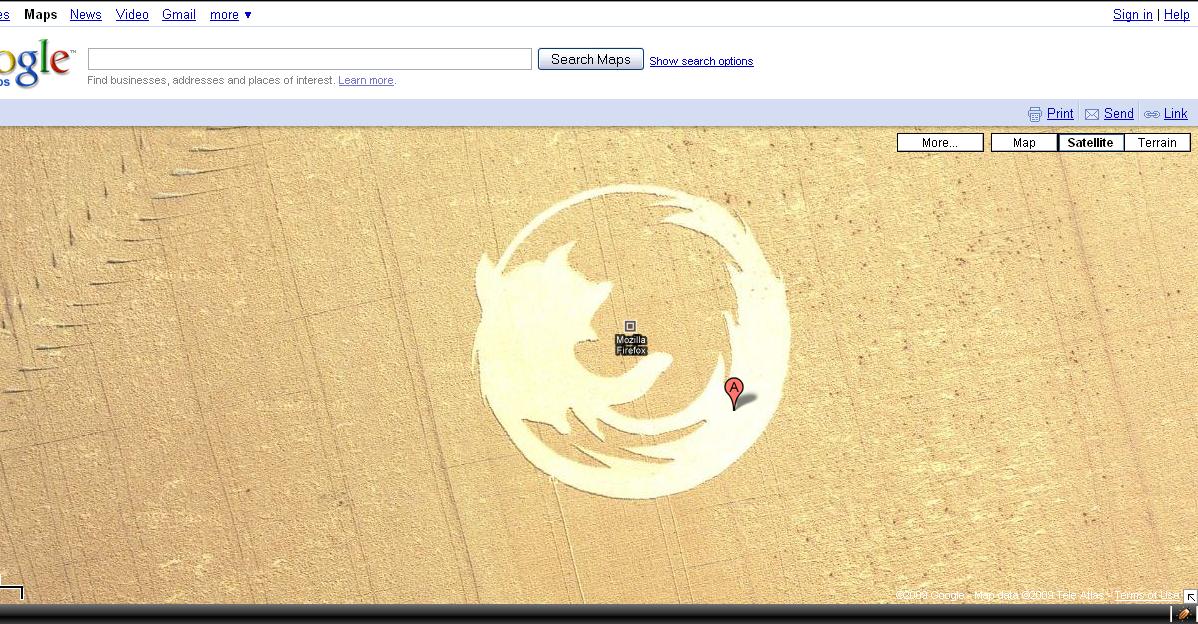Click the Mozilla Firefox map label
Image resolution: width=1198 pixels, height=624 pixels.
(x=631, y=345)
